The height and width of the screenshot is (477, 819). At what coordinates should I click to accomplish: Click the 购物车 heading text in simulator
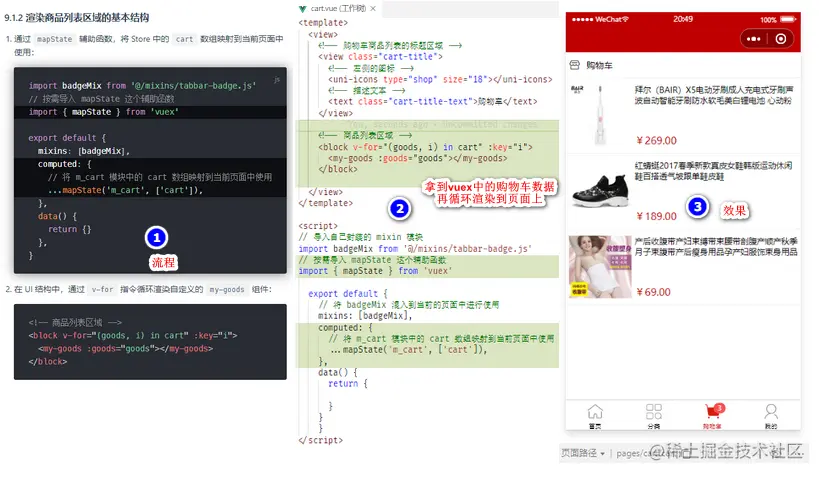click(x=599, y=65)
